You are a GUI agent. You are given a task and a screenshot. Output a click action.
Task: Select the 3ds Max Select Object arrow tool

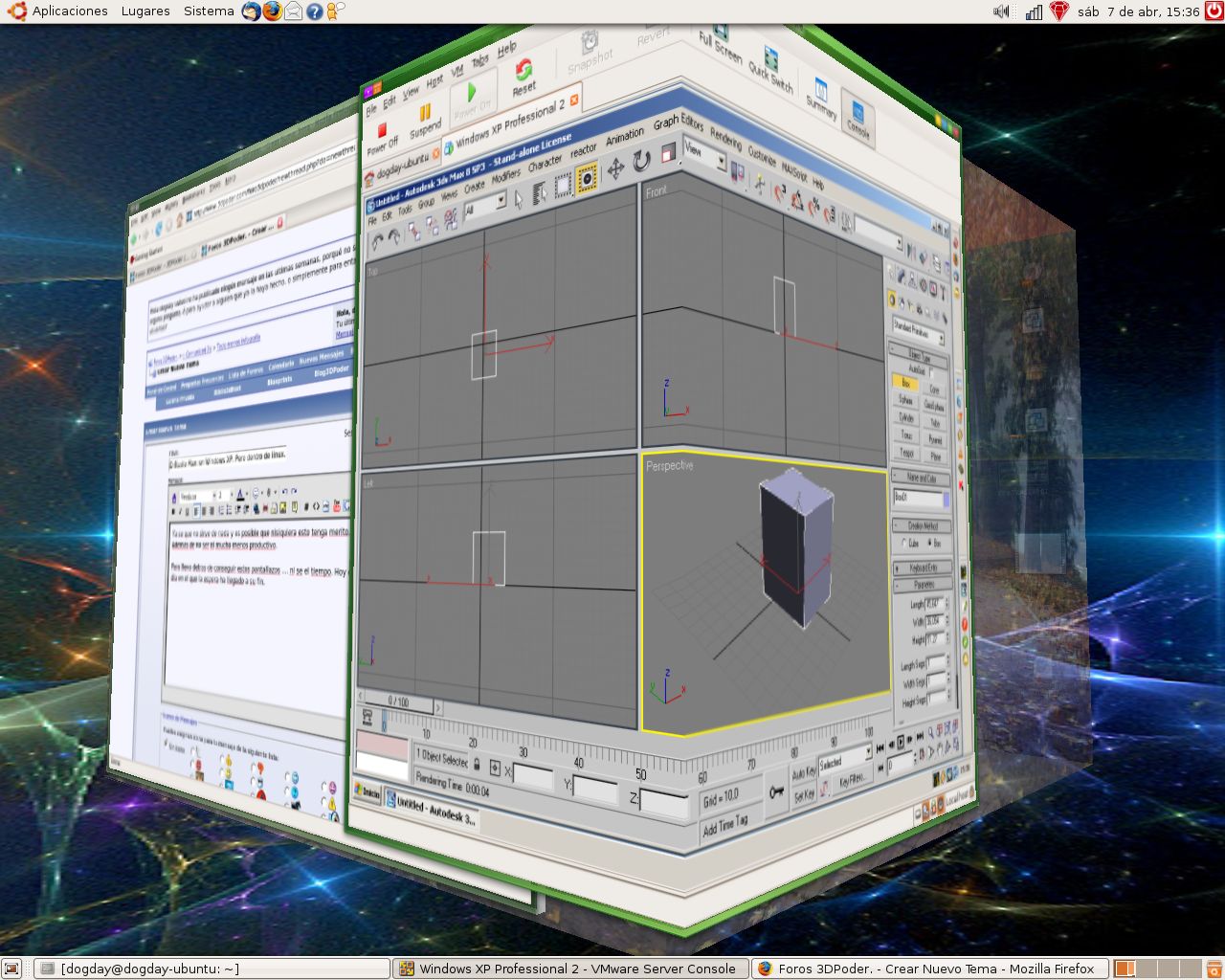click(x=519, y=199)
